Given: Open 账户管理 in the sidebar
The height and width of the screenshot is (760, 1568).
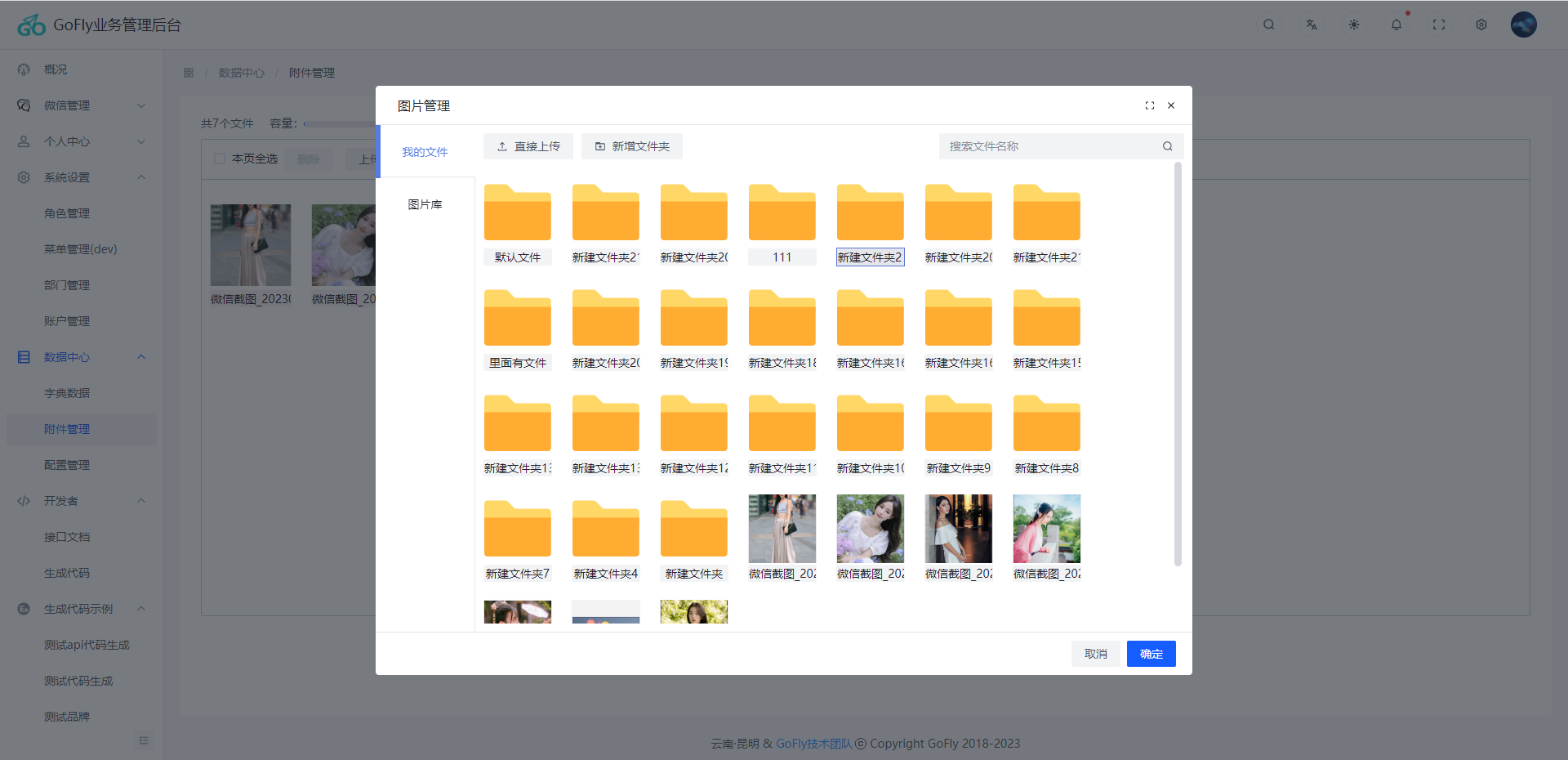Looking at the screenshot, I should 82,321.
